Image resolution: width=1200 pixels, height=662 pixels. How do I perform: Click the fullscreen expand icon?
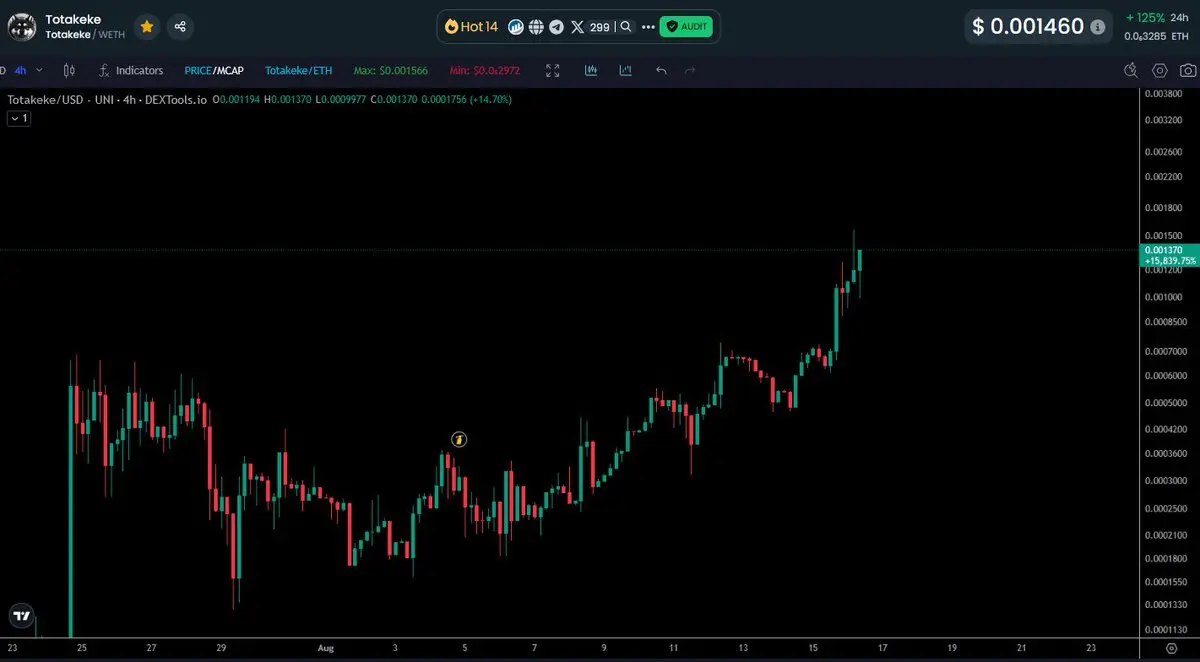point(553,70)
